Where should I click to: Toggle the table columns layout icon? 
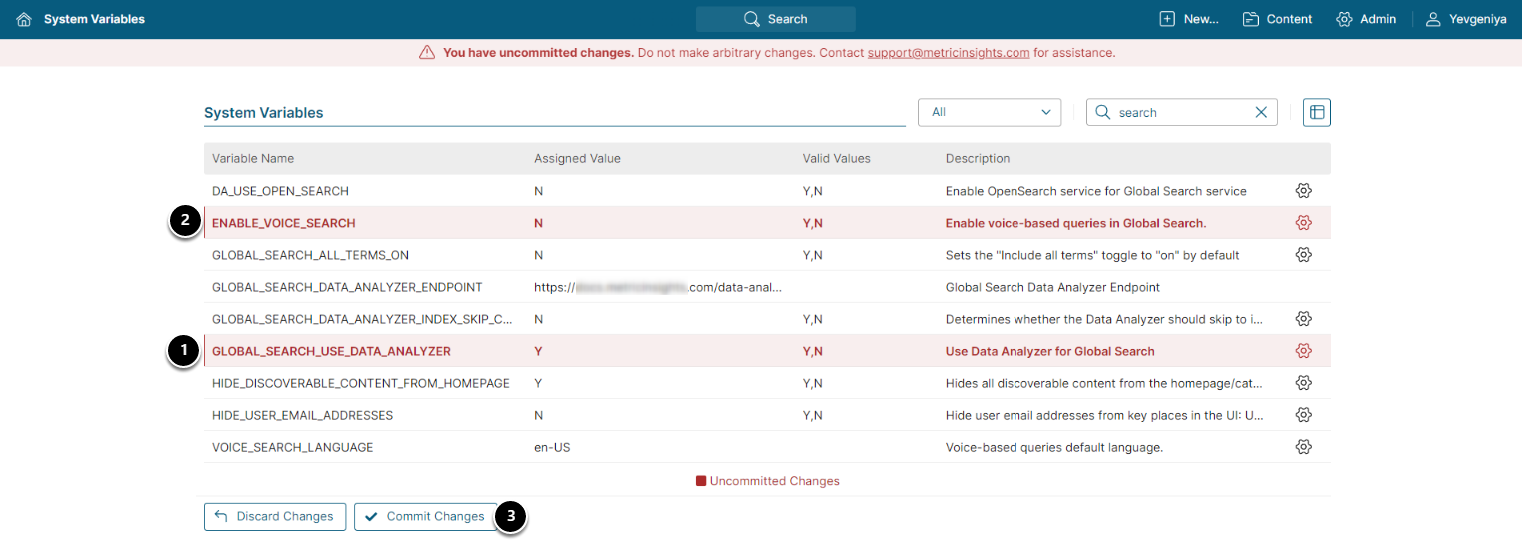click(x=1317, y=112)
